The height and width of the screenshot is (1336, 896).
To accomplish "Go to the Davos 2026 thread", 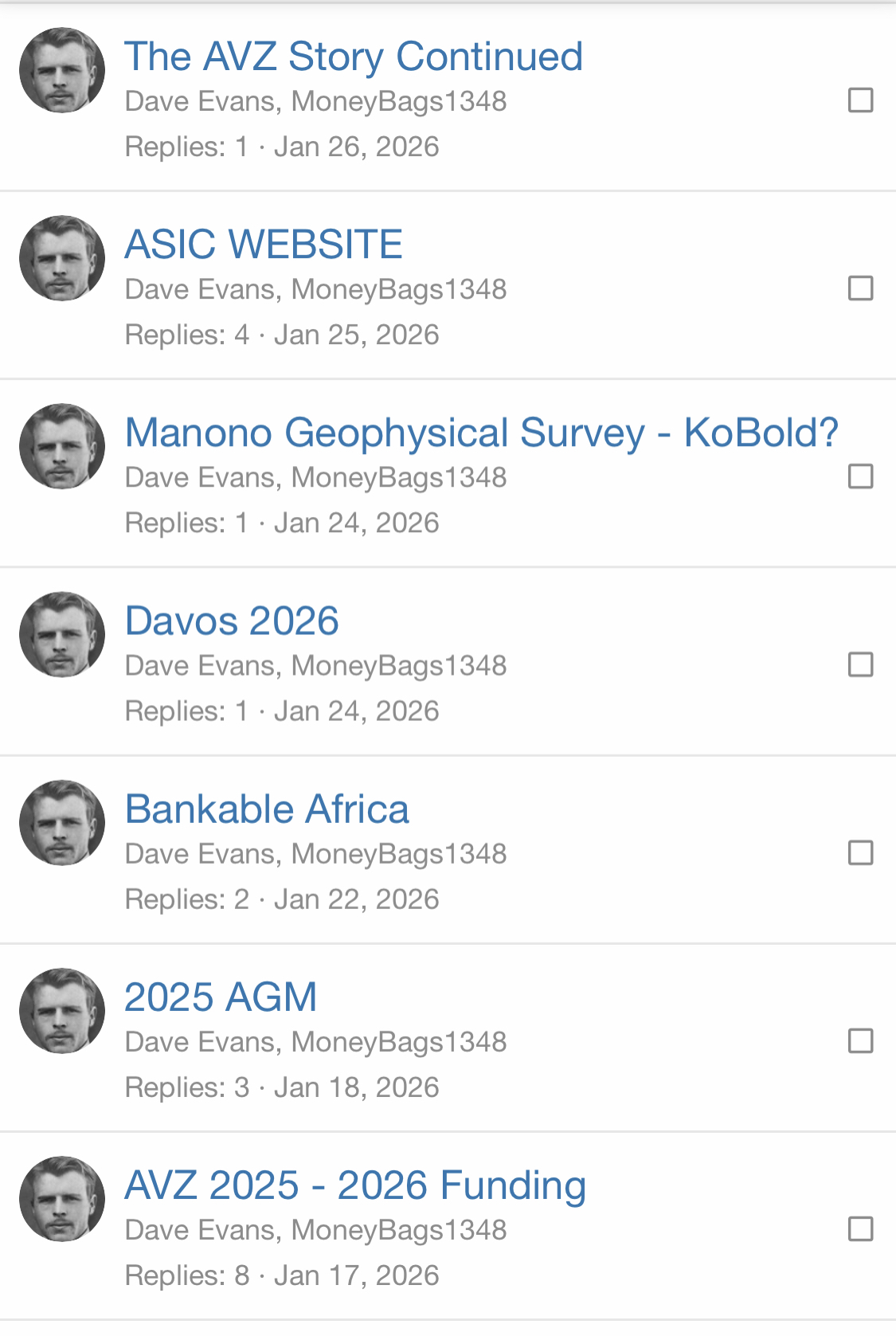I will coord(232,621).
